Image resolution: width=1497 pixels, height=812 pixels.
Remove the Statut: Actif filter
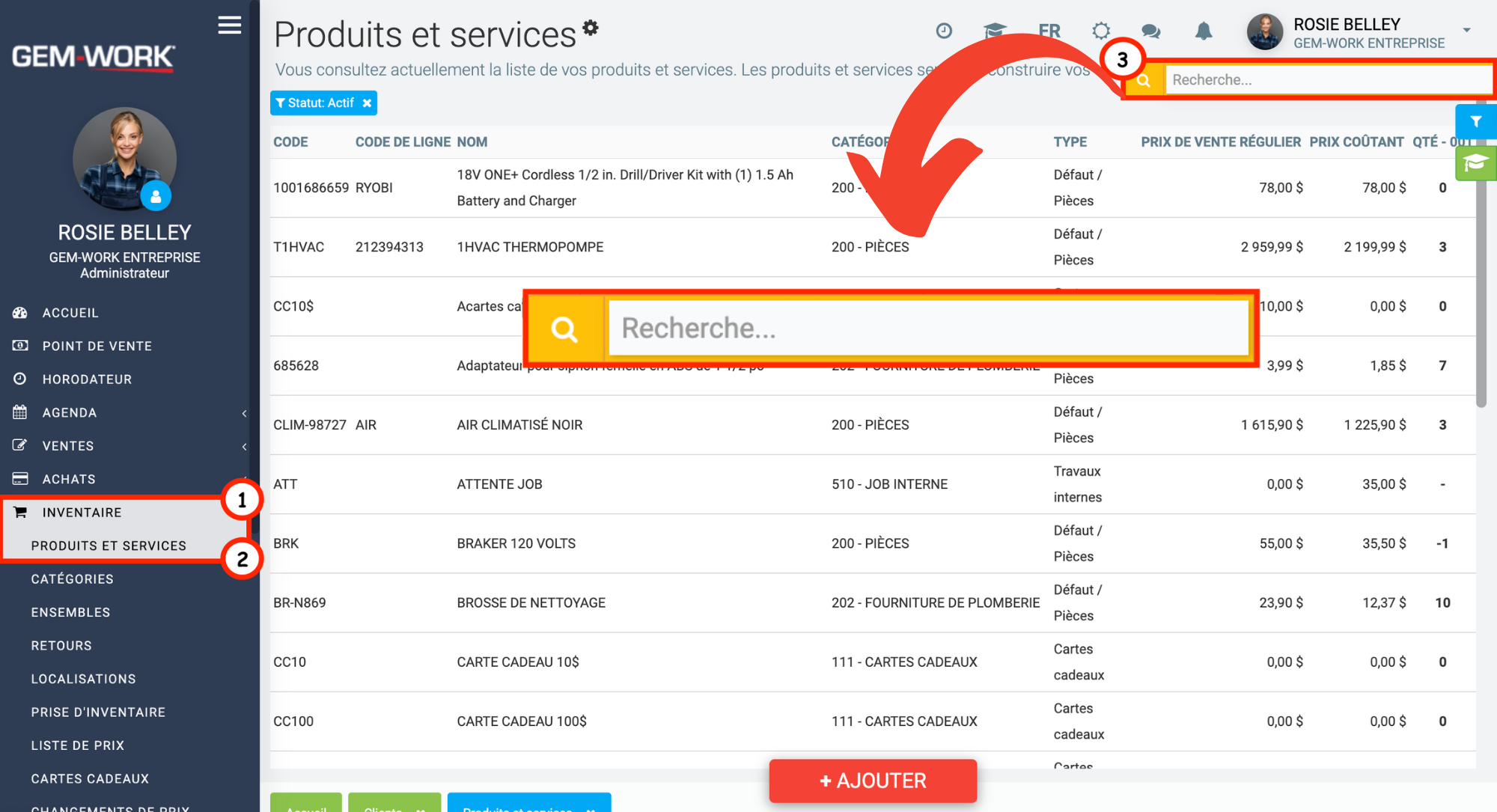[x=367, y=103]
